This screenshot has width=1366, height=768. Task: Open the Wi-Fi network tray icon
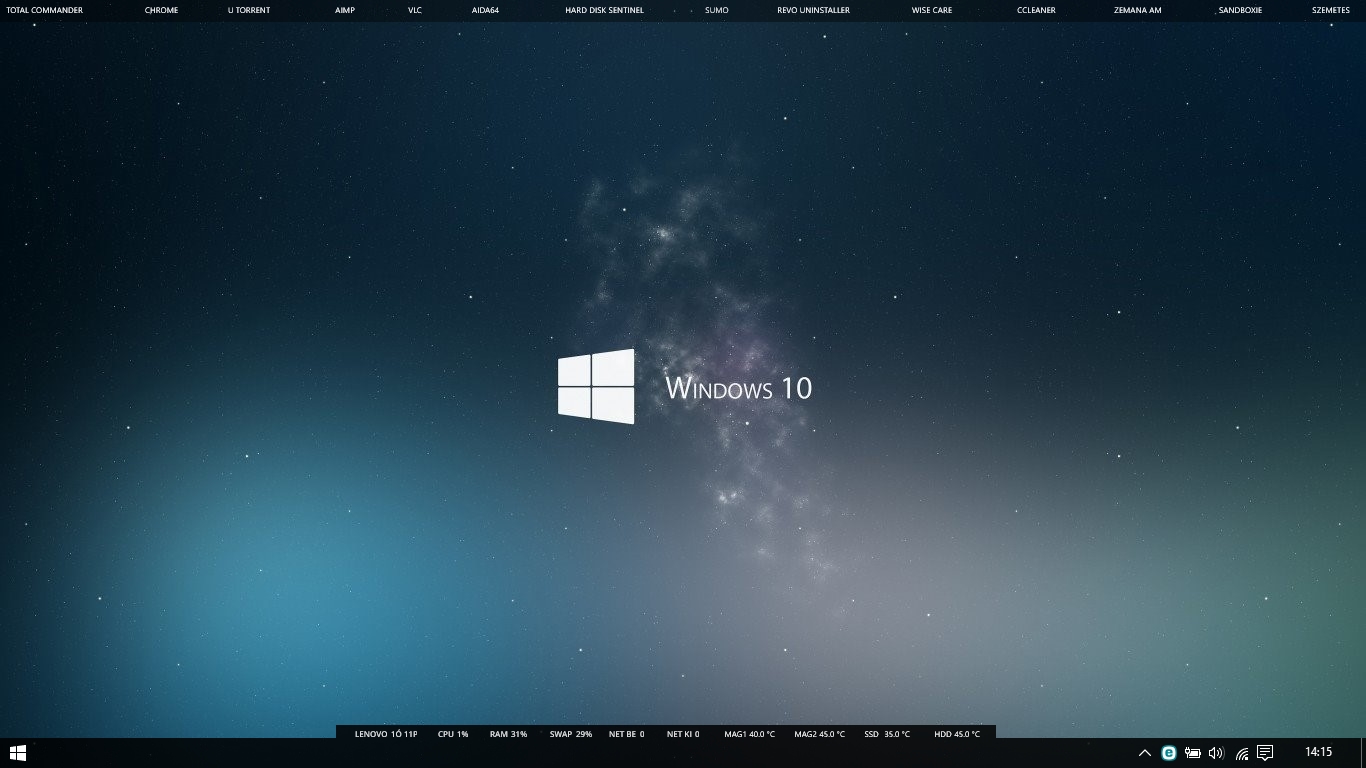coord(1242,753)
